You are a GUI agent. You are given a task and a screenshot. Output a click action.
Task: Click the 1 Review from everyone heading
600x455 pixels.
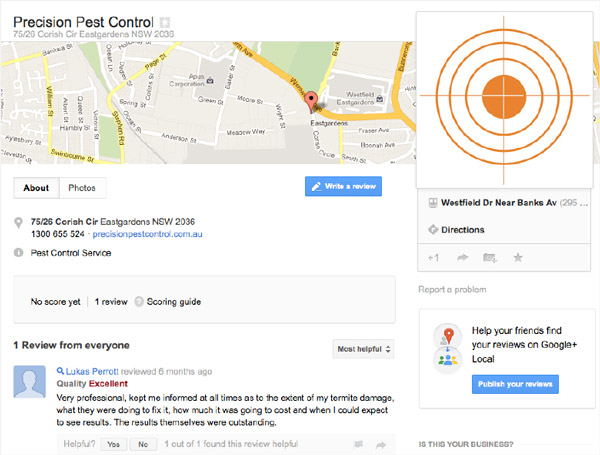pyautogui.click(x=72, y=345)
